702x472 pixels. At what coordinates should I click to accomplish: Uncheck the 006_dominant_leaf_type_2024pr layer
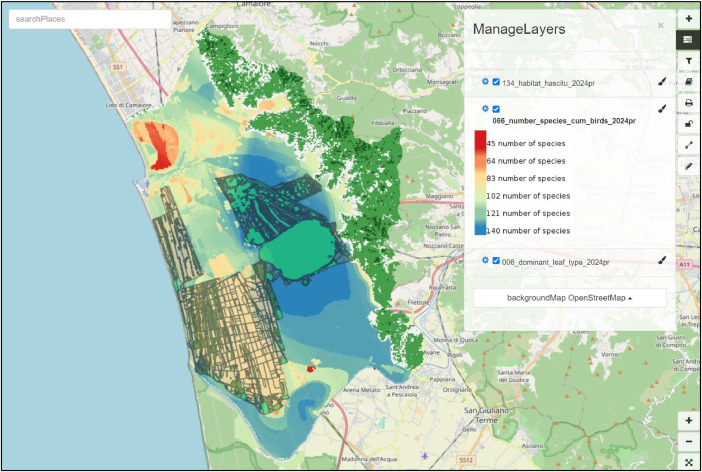click(496, 261)
